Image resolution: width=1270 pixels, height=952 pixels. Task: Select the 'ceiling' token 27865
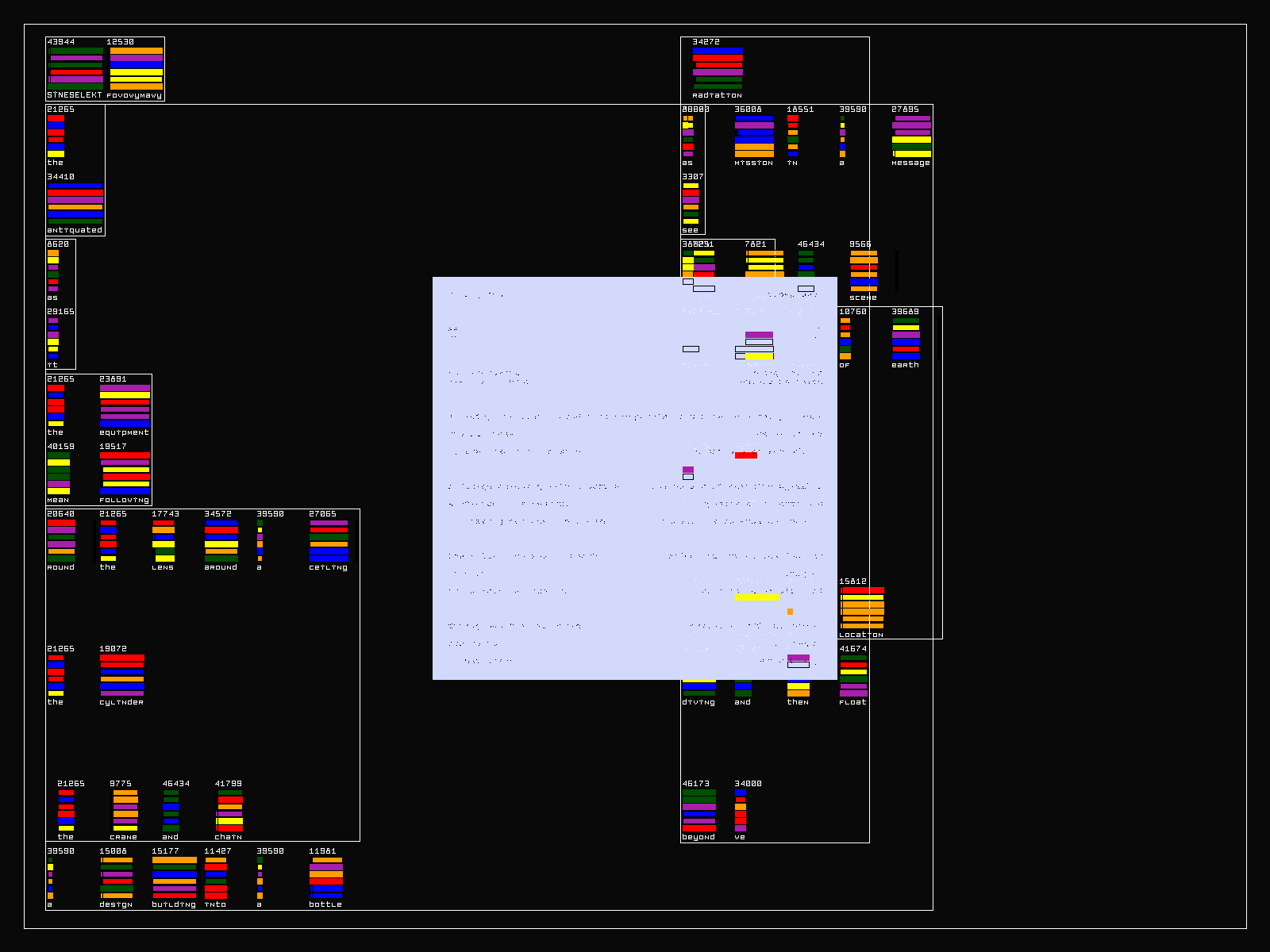[329, 540]
